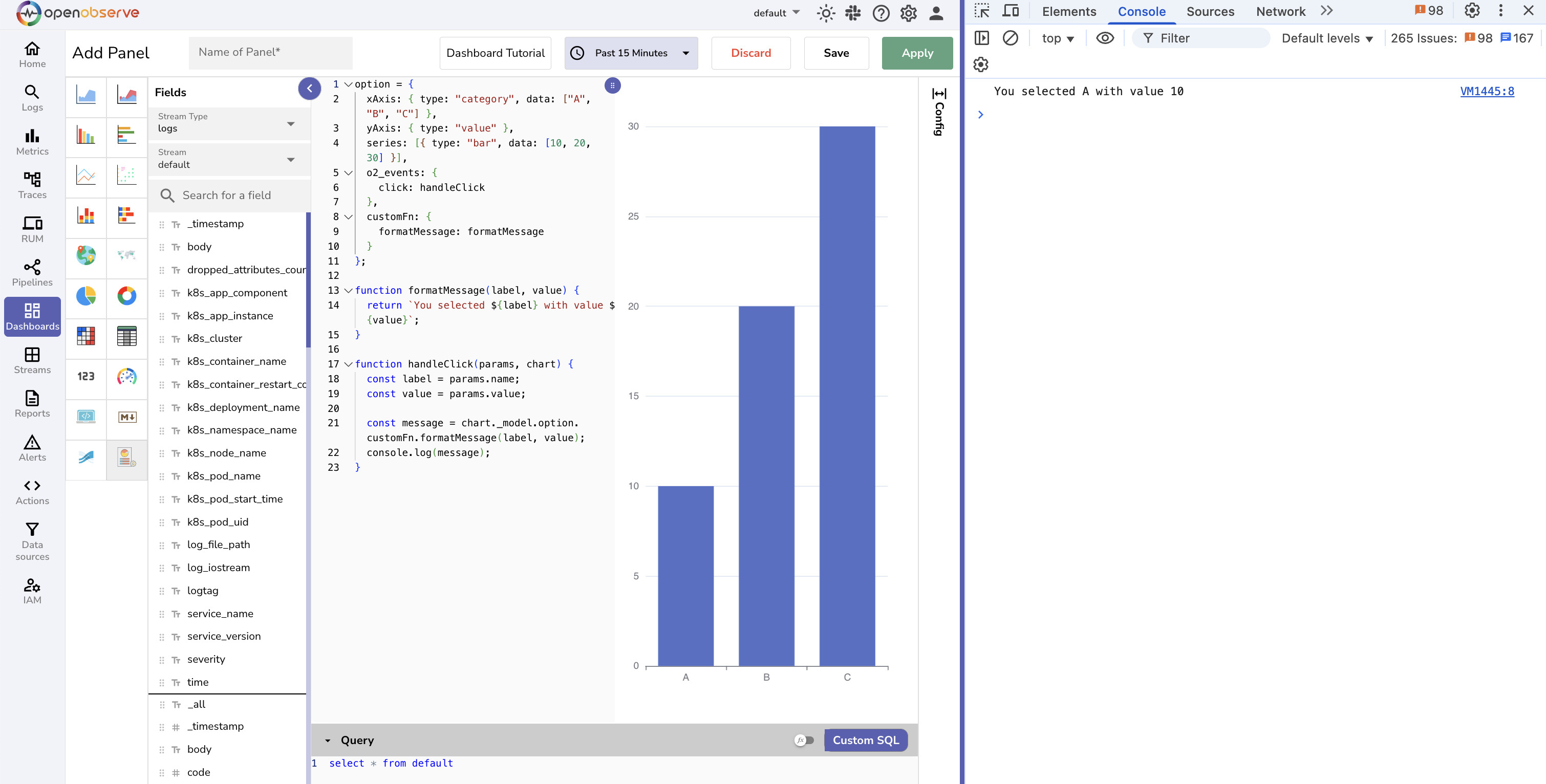Toggle the console eye watch expression icon
Image resolution: width=1546 pixels, height=784 pixels.
coord(1105,38)
